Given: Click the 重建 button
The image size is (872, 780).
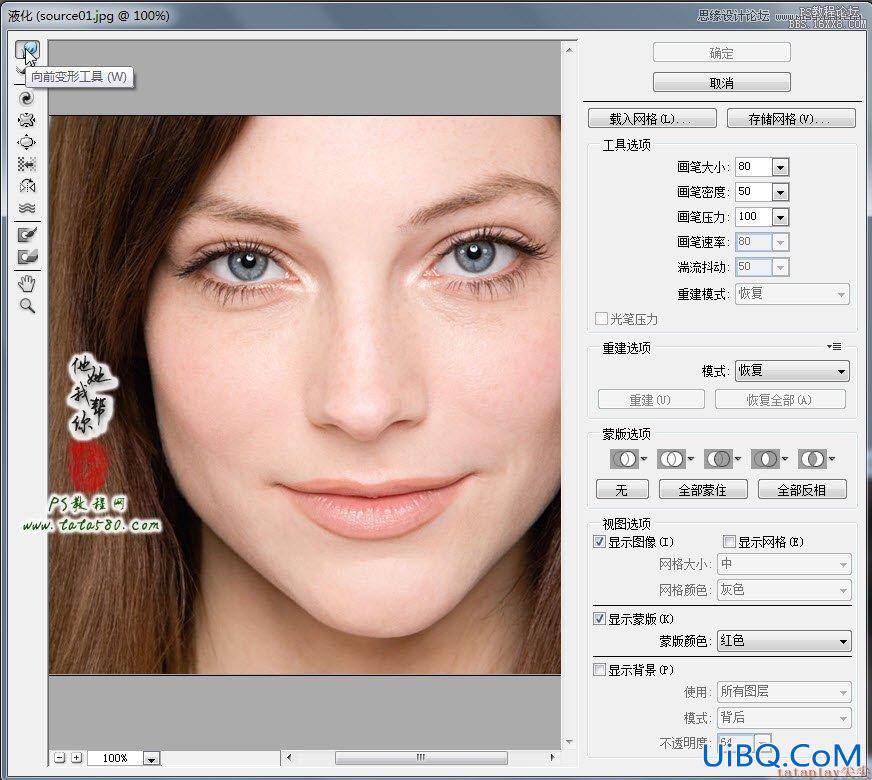Looking at the screenshot, I should [x=651, y=400].
